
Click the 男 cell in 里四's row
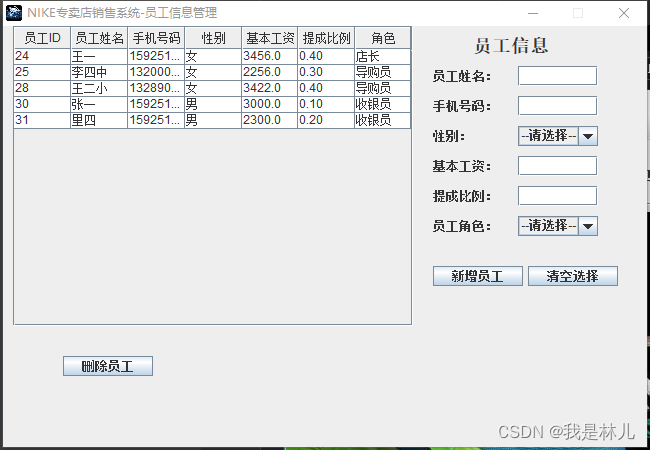213,121
